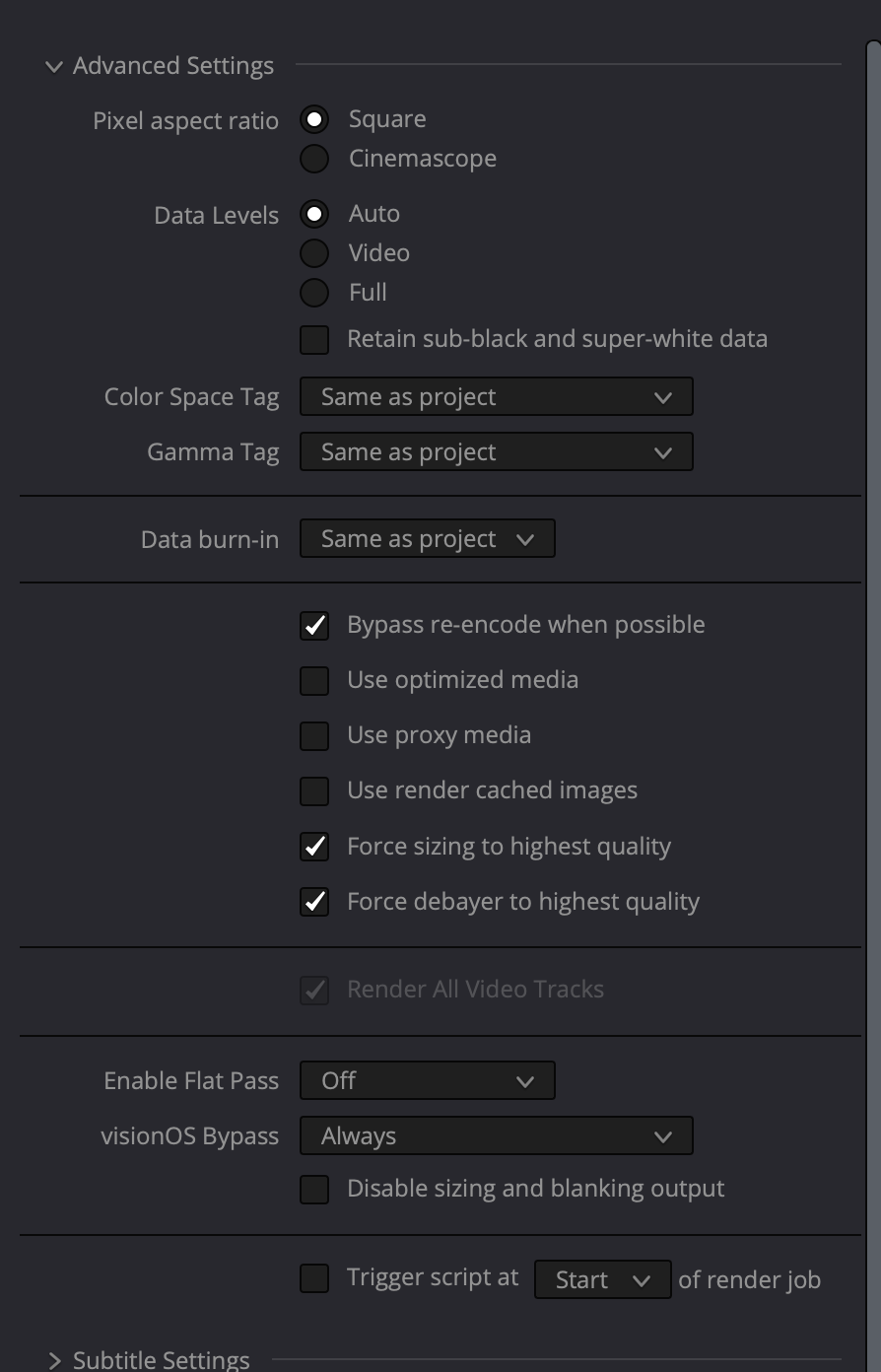This screenshot has width=881, height=1372.
Task: Open the Data burn-in dropdown
Action: tap(427, 539)
